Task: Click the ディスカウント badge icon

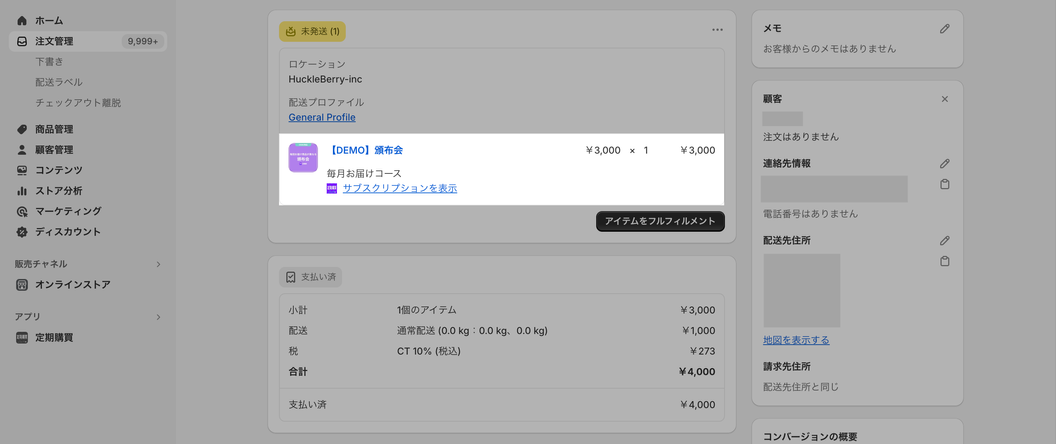Action: point(22,232)
